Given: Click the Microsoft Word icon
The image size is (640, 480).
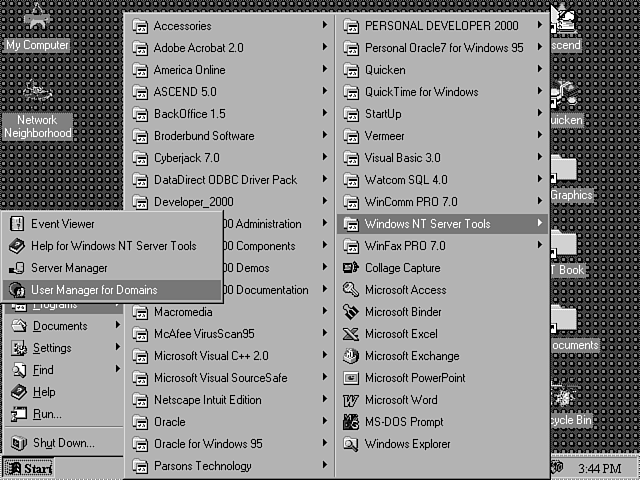Looking at the screenshot, I should [350, 400].
